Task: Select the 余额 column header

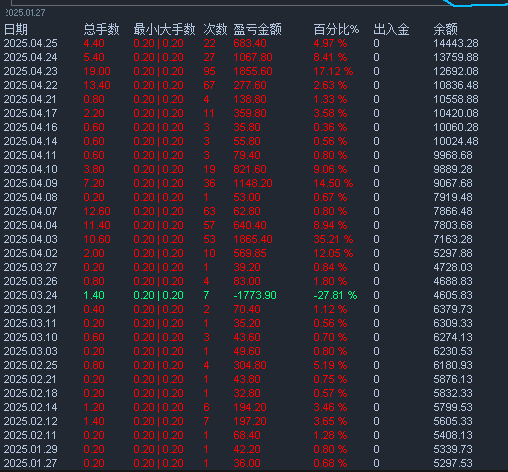Action: (445, 29)
